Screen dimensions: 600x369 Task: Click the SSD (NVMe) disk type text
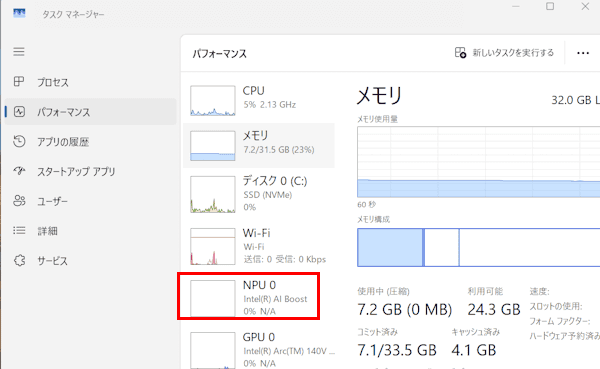click(267, 195)
